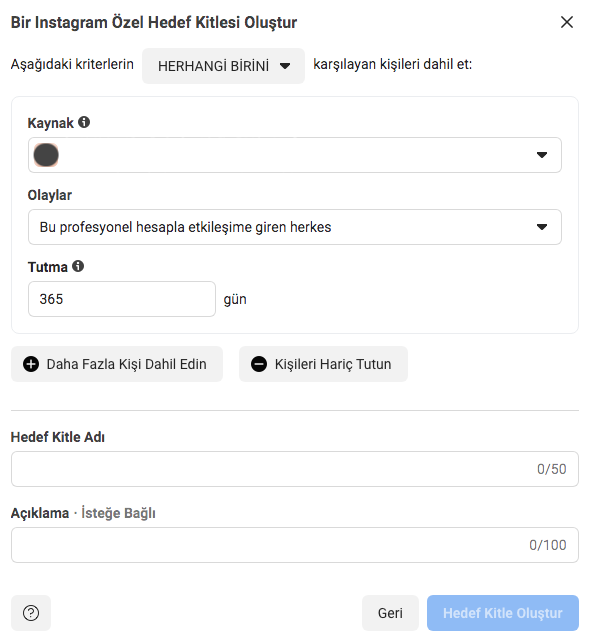Click the caret arrow beside HERHANGİ BİRİNİ
This screenshot has width=590, height=635.
285,66
